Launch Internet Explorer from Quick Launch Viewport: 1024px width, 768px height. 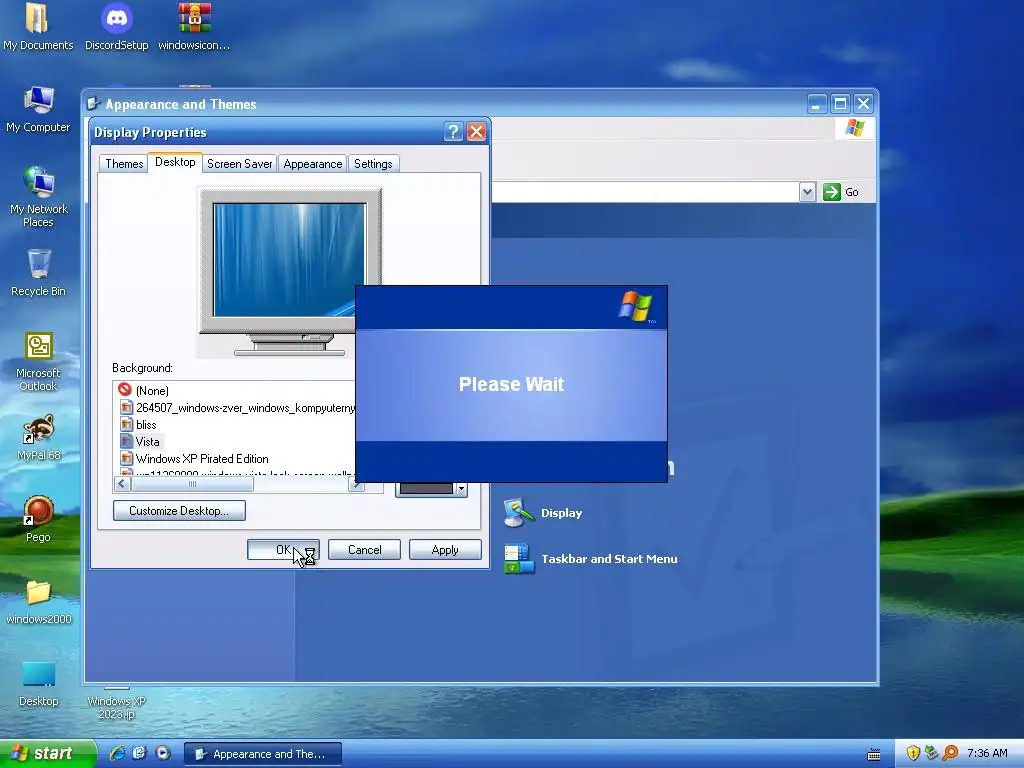tap(118, 754)
